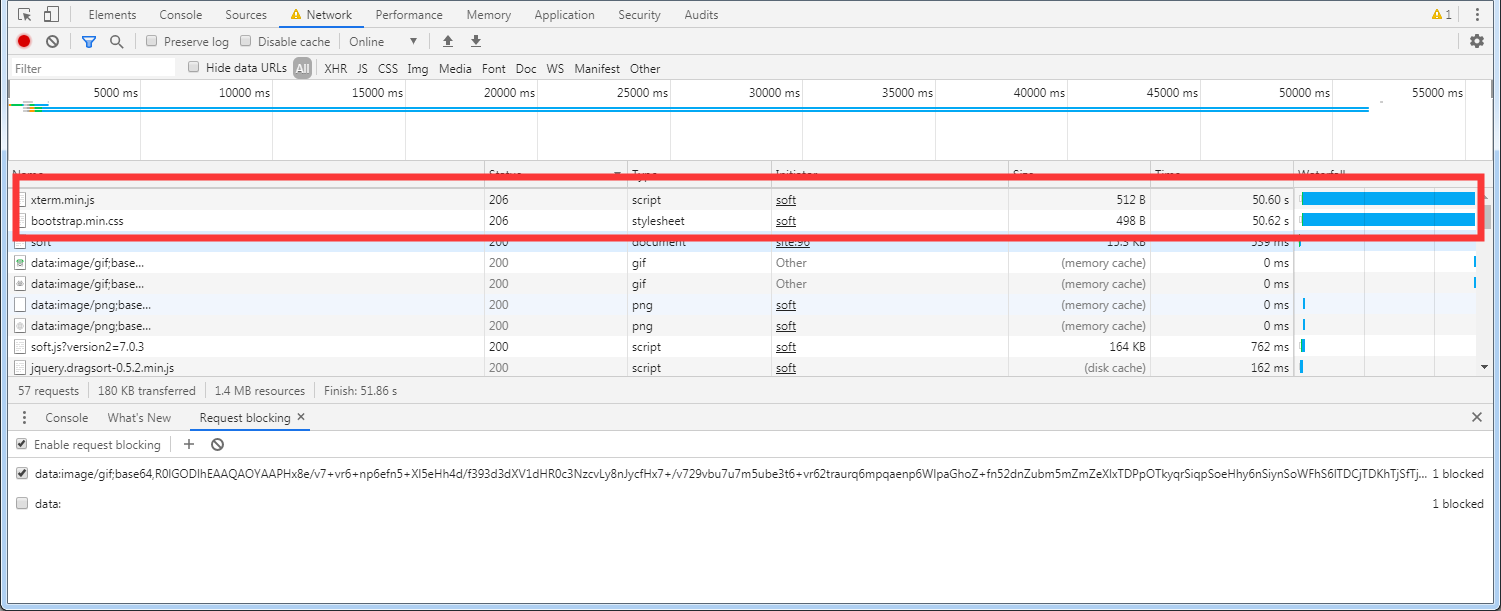Import HAR file with upload arrow
This screenshot has height=611, width=1501.
click(448, 41)
